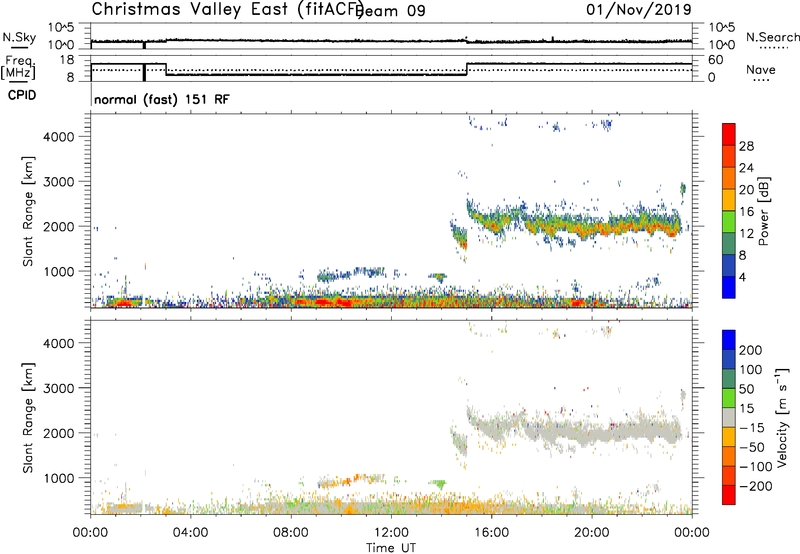Click the 12 label on power colorbar
Screen dimensions: 800x554
746,234
